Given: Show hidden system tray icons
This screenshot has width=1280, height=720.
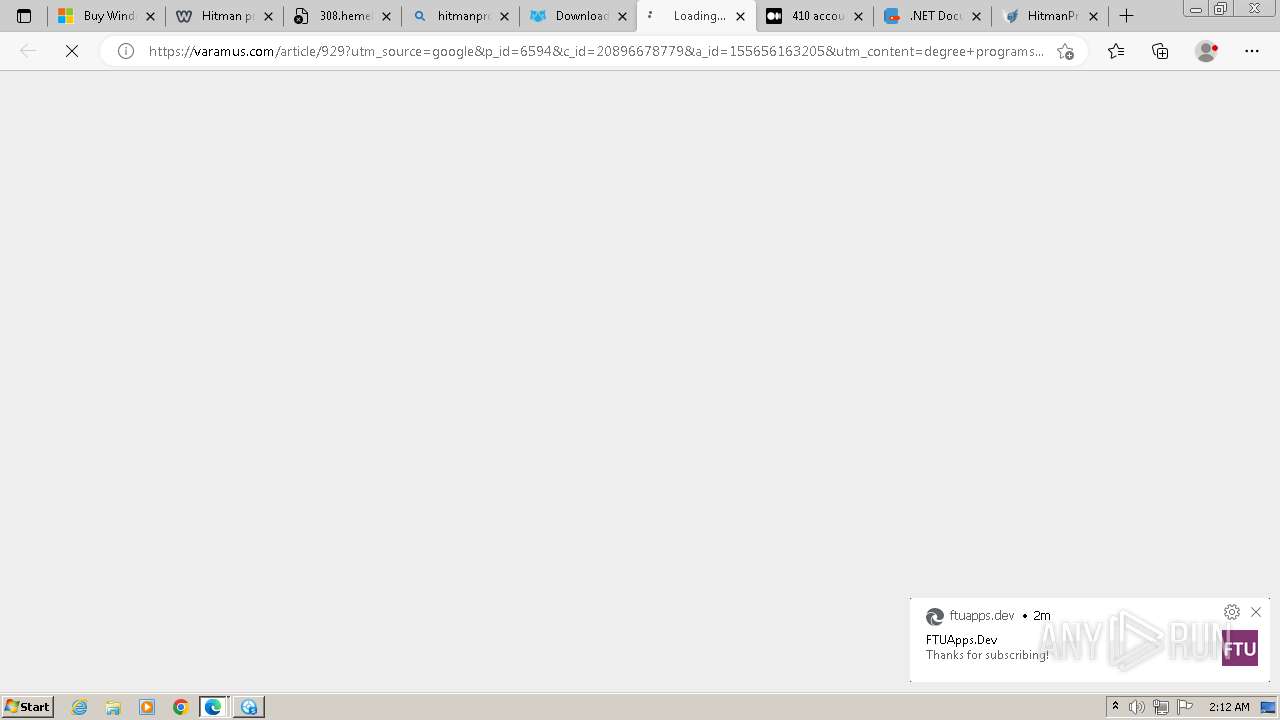Looking at the screenshot, I should coord(1116,707).
